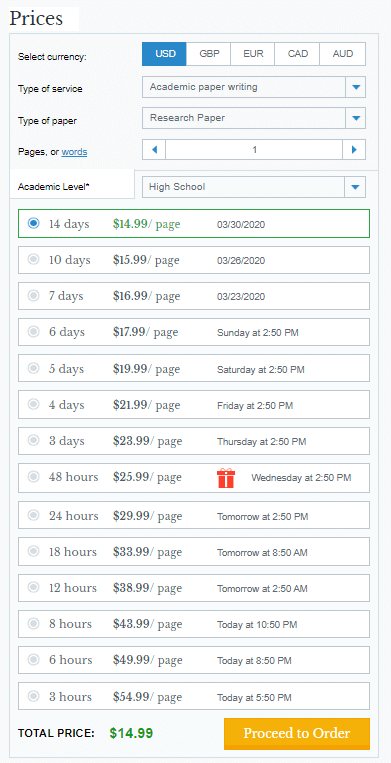
Task: Choose the 7 days deadline radio button
Action: pos(33,296)
